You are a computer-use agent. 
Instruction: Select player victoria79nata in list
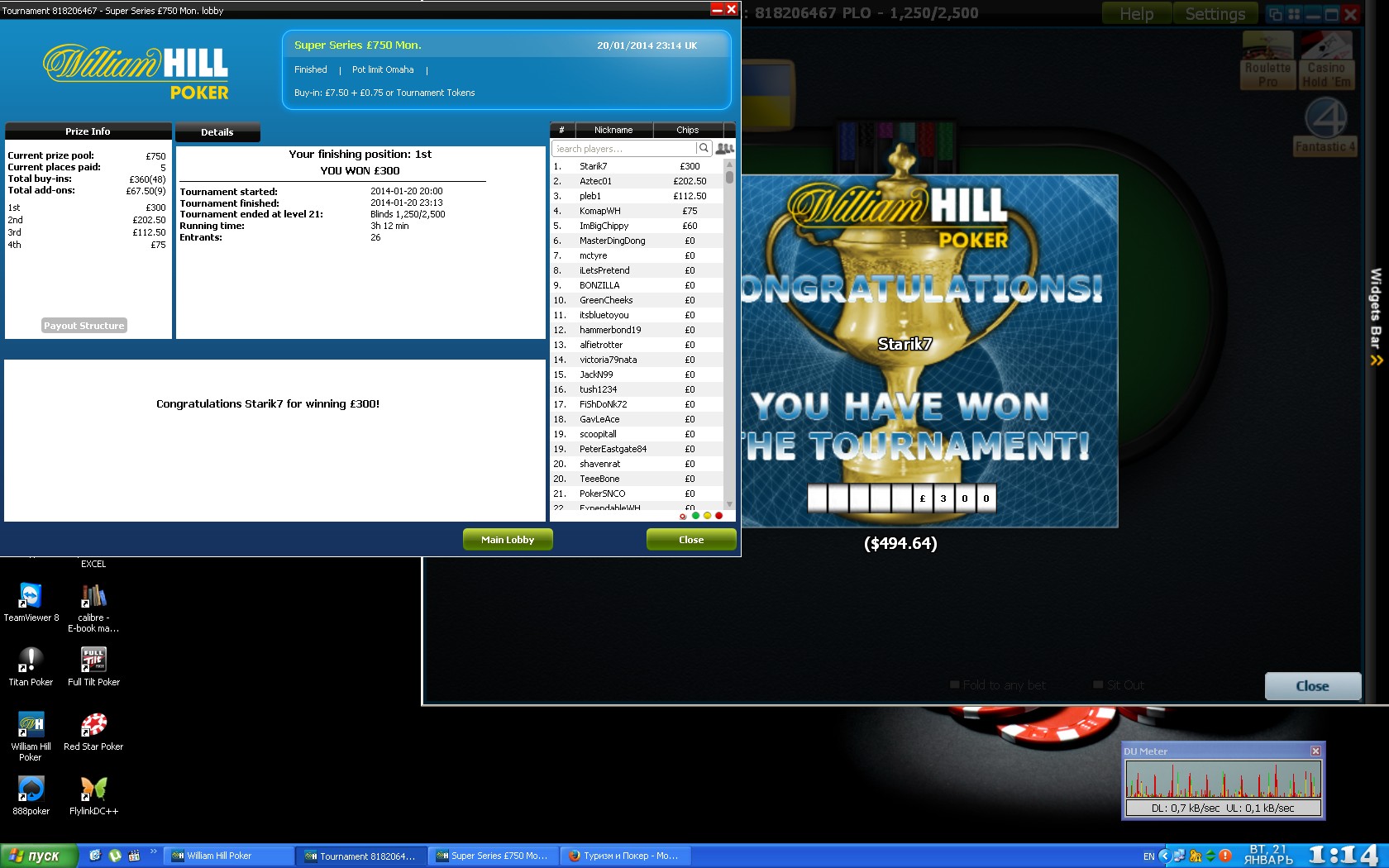637,360
